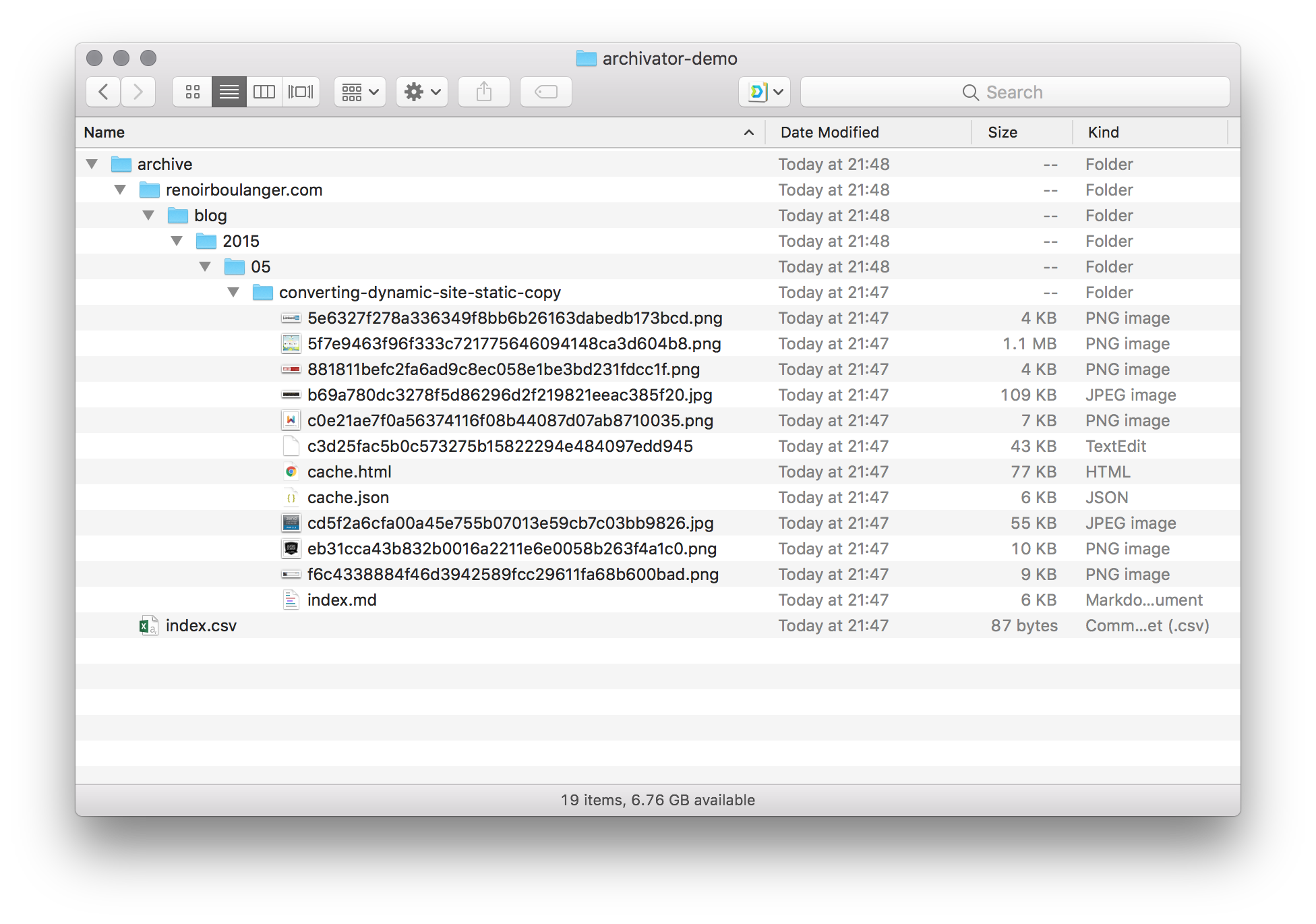Select file name index.csv
The width and height of the screenshot is (1316, 924).
click(201, 625)
